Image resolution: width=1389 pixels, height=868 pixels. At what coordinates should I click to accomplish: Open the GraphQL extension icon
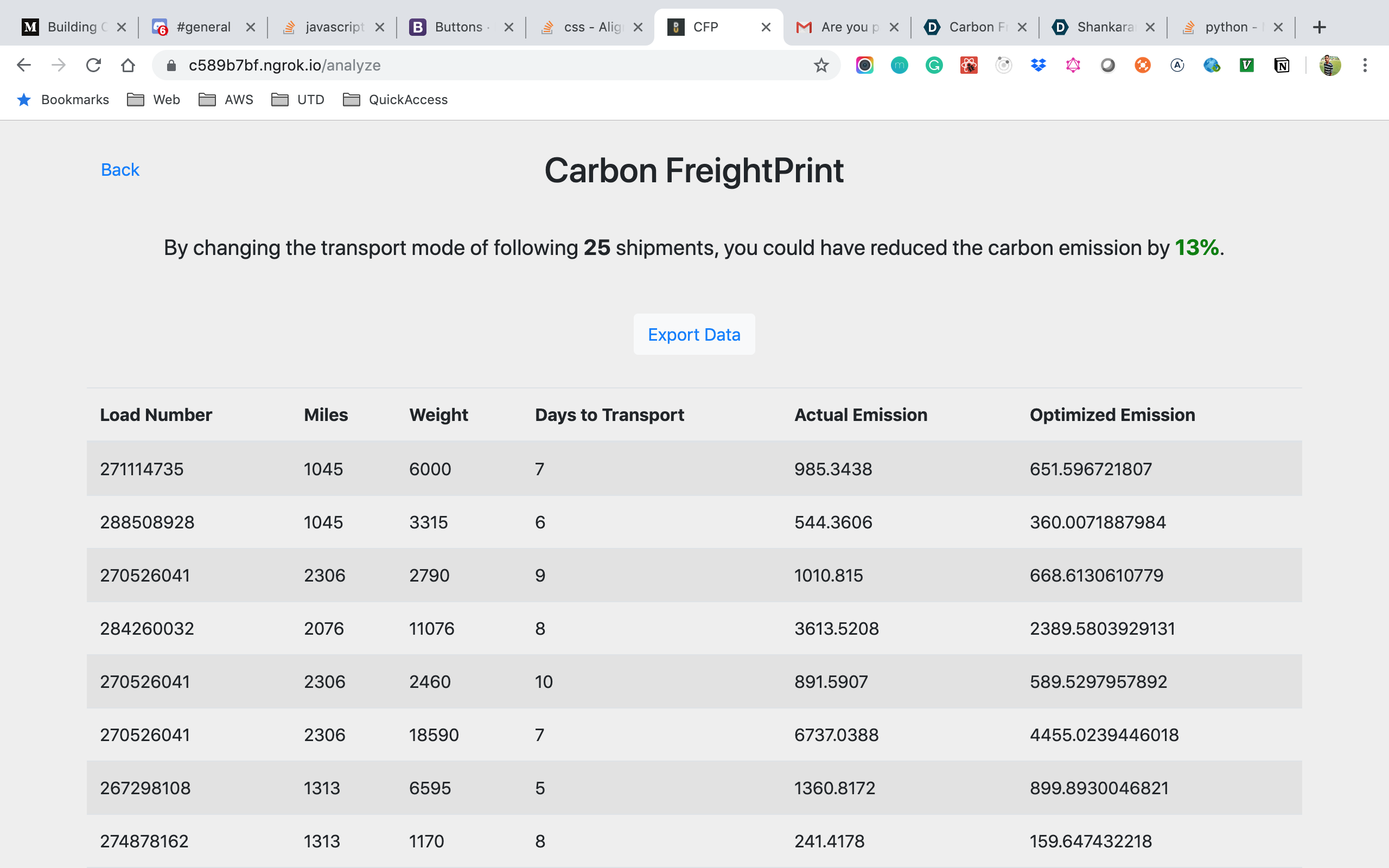1073,66
